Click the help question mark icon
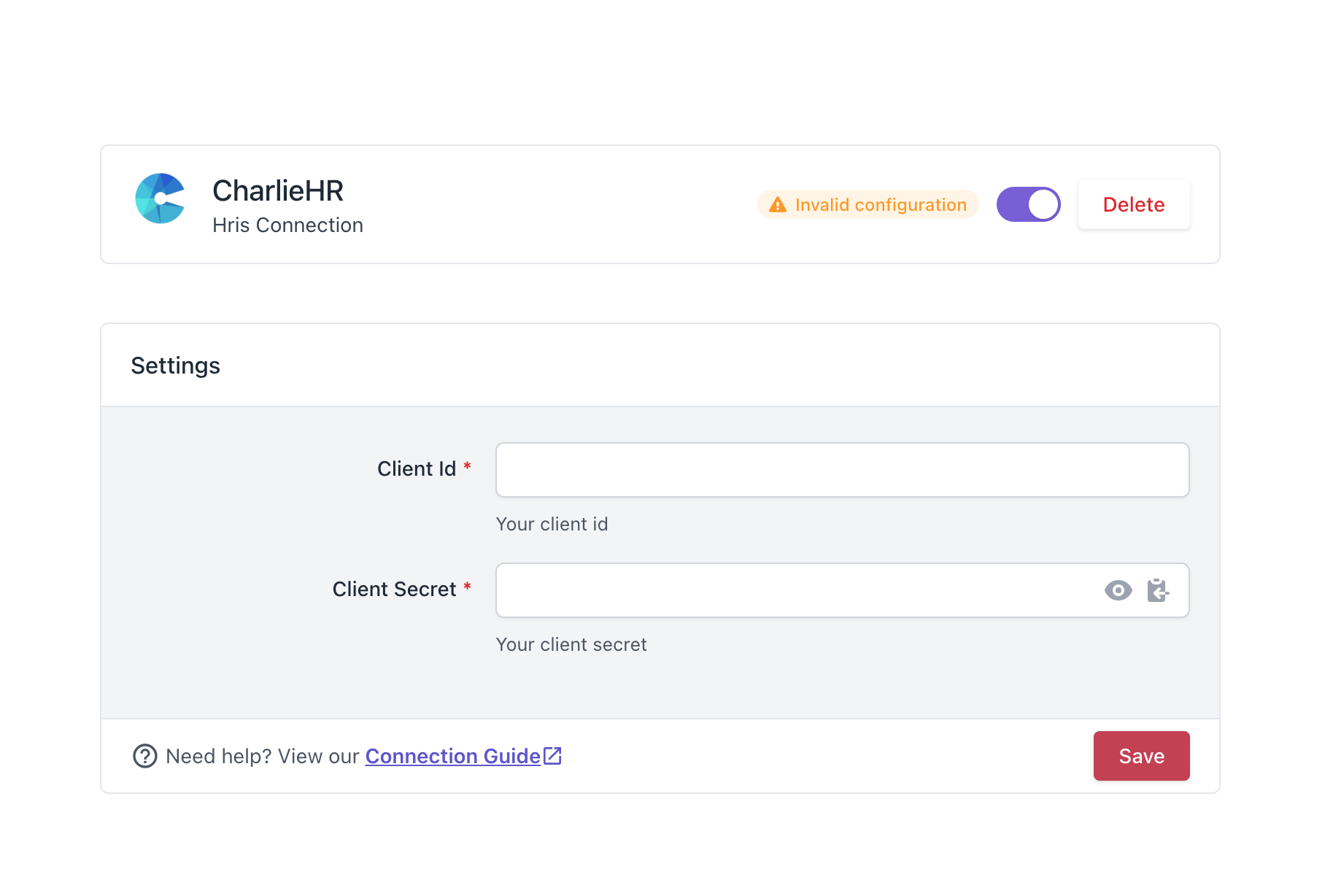 point(144,756)
